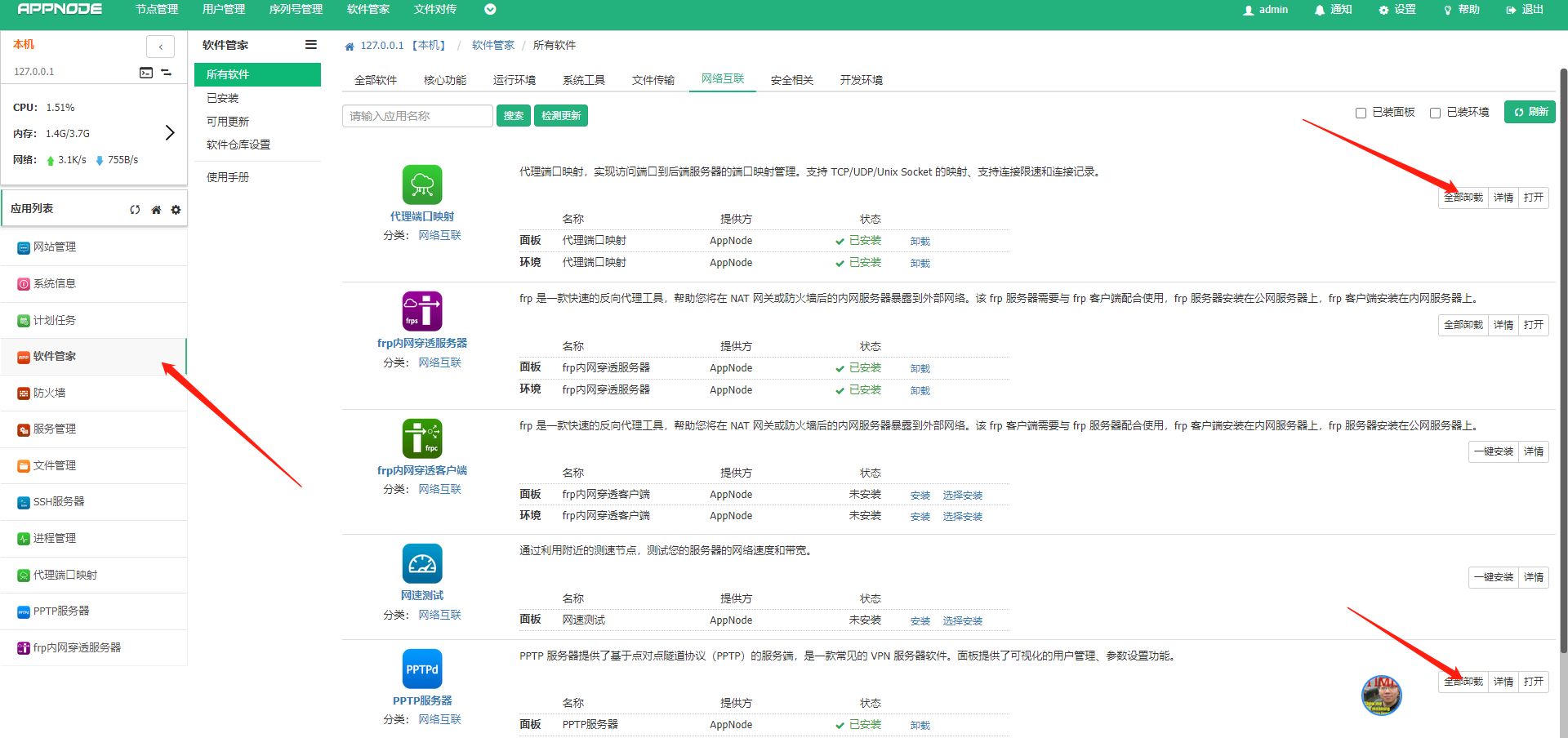Open Process Management (进程管理) in the sidebar
The width and height of the screenshot is (1568, 738).
(x=94, y=539)
